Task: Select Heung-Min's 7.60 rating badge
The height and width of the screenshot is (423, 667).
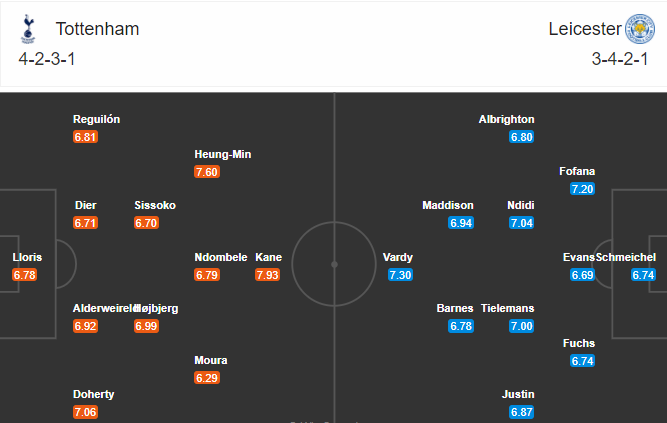Action: [x=207, y=172]
